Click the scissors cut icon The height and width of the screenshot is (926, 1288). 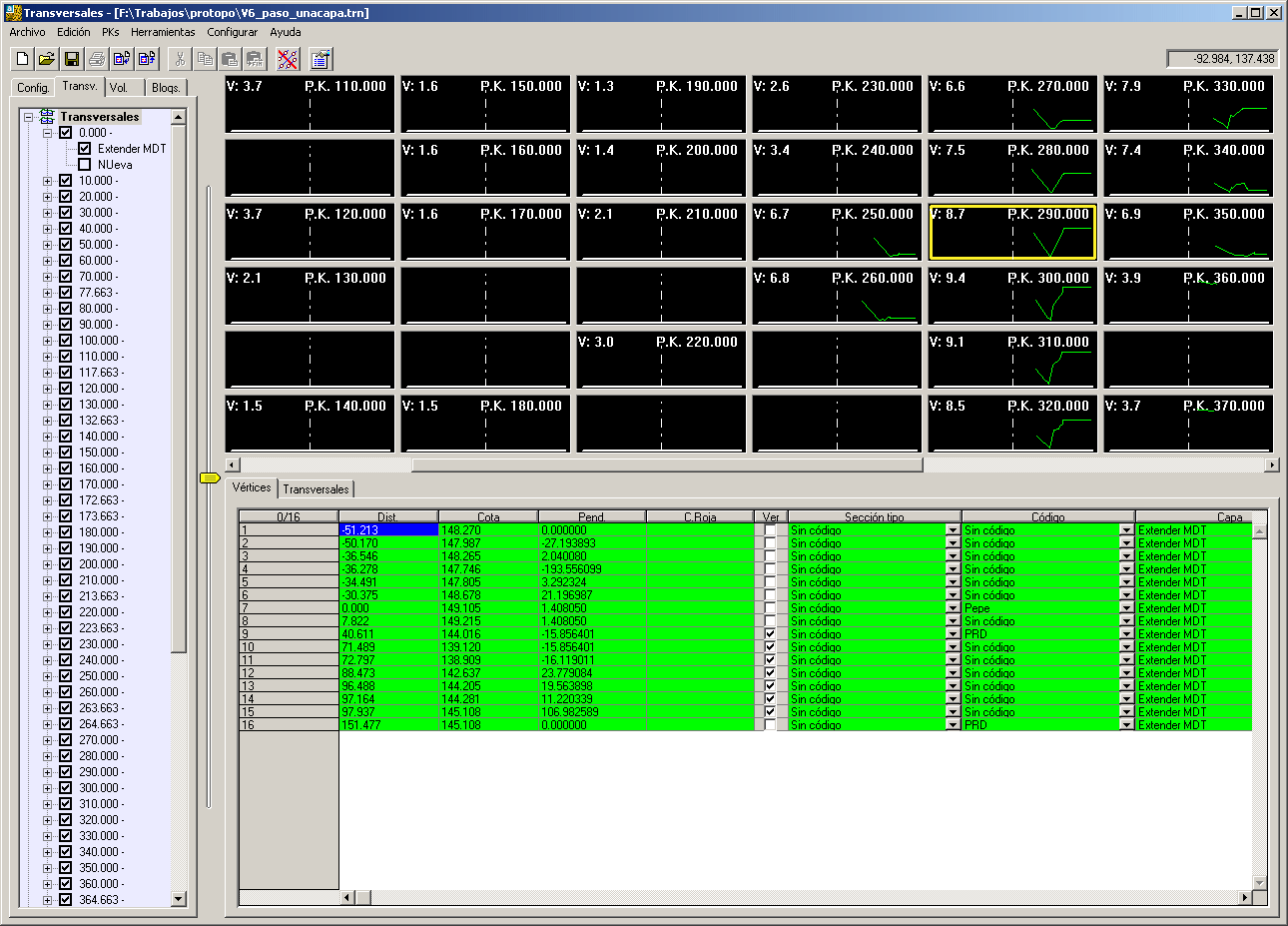click(x=180, y=59)
